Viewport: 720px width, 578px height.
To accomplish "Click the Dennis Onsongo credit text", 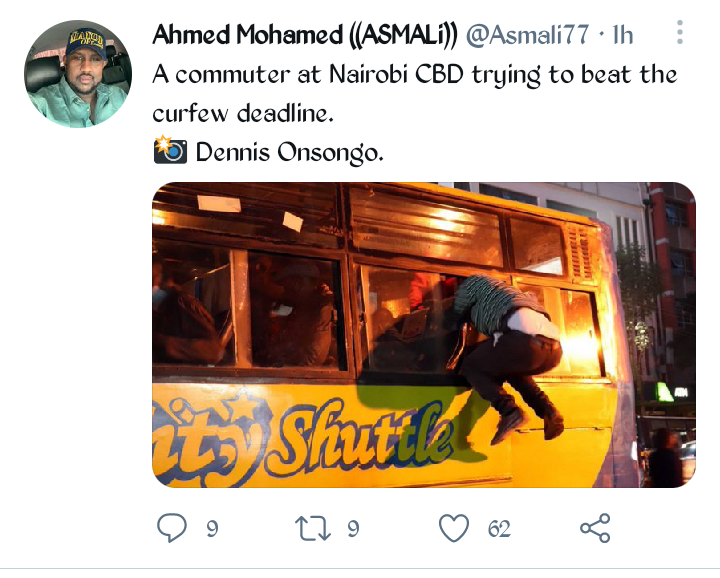I will [x=290, y=152].
